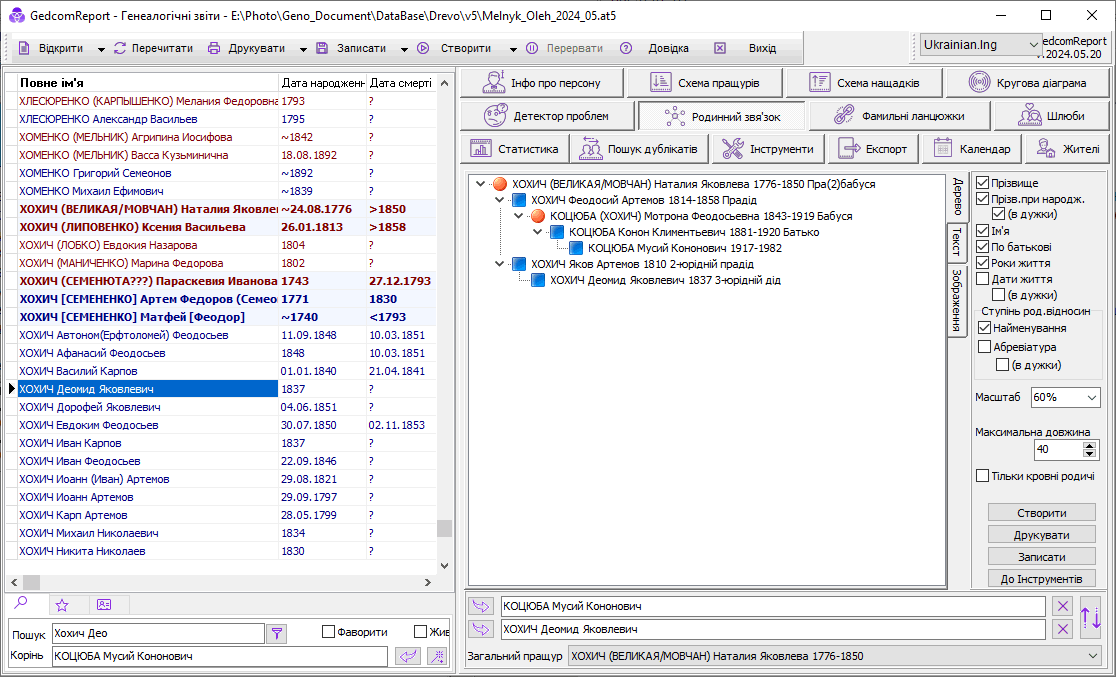Open Схема предків ancestor chart

tap(705, 83)
